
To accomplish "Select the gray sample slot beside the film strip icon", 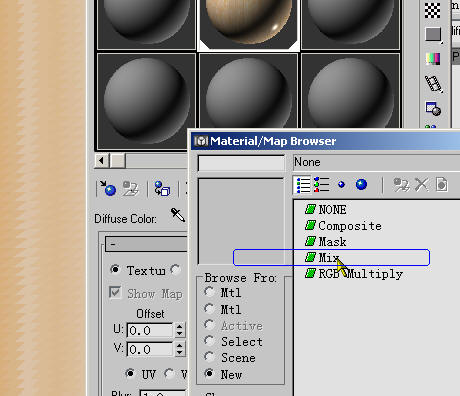I will (350, 91).
